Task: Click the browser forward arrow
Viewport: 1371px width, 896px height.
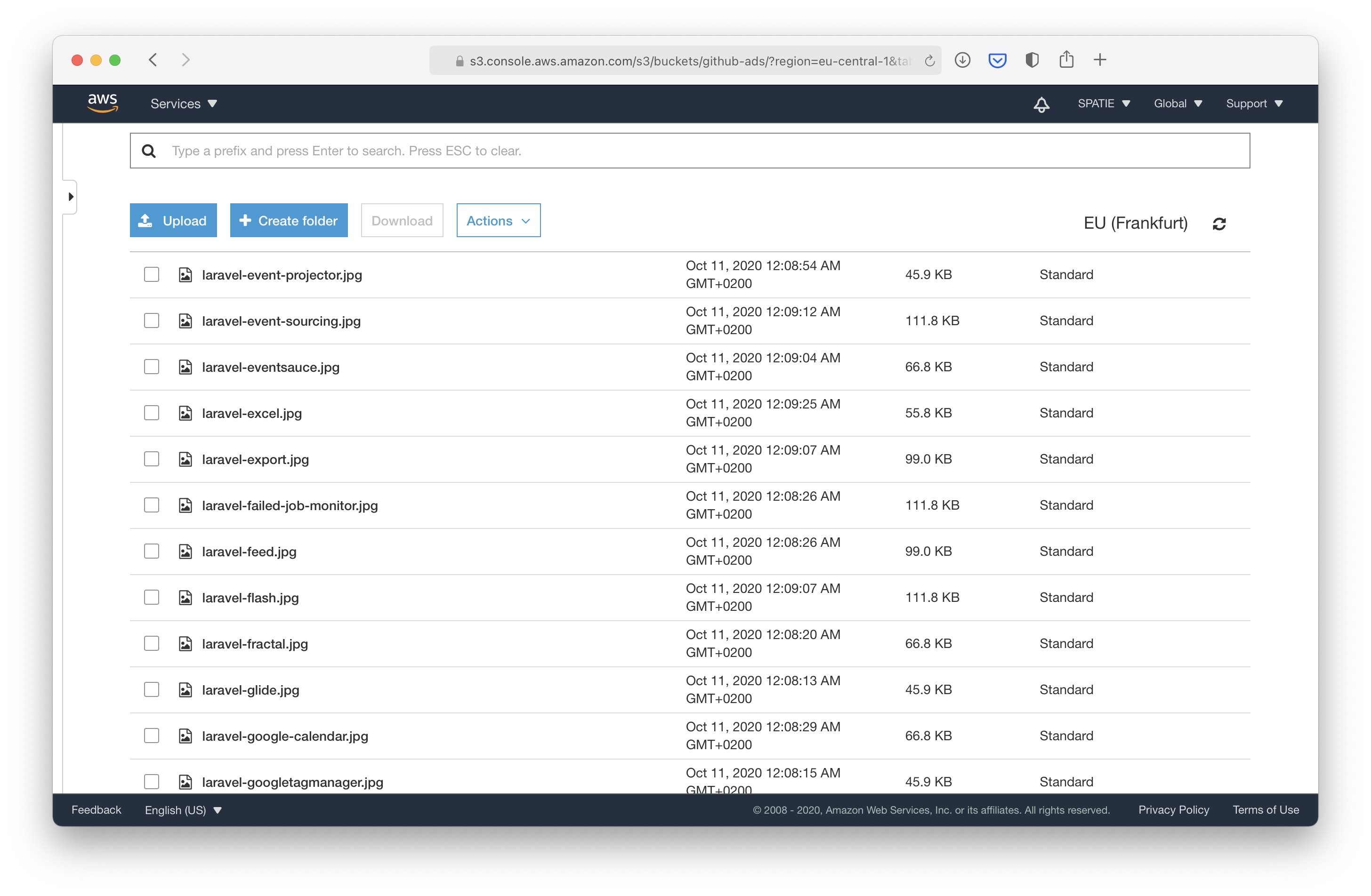Action: [x=185, y=60]
